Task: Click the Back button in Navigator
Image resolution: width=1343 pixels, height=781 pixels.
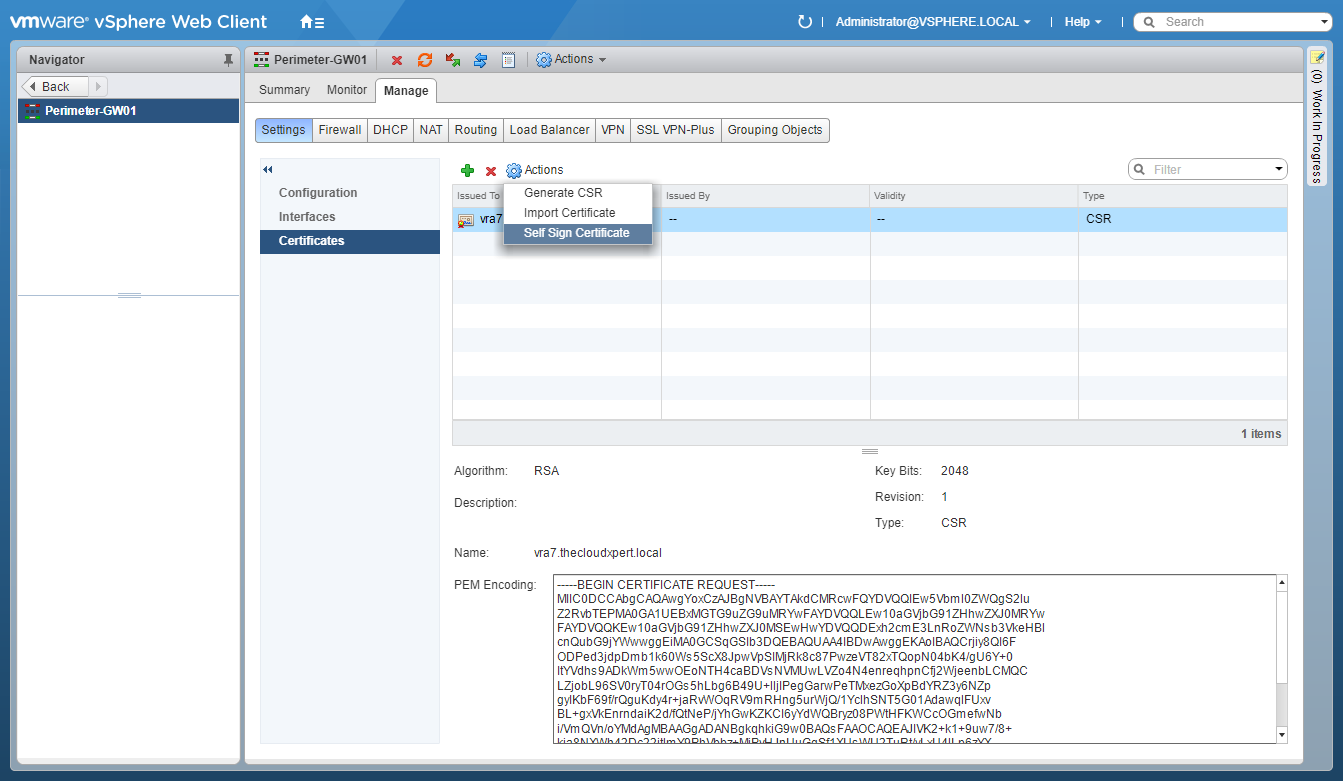Action: [x=55, y=87]
